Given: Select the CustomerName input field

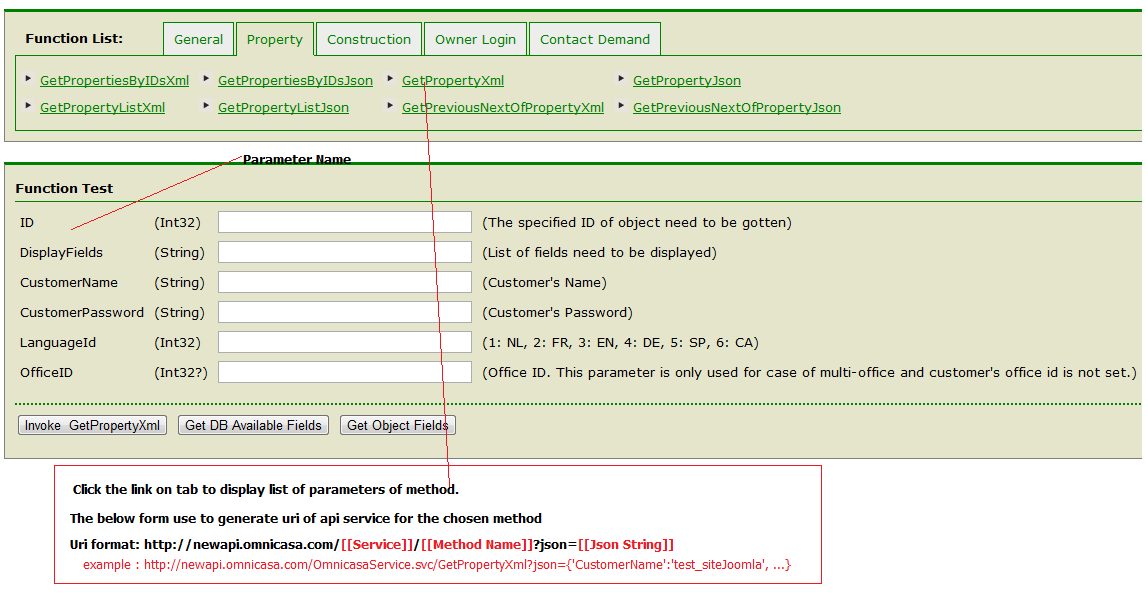Looking at the screenshot, I should (344, 282).
